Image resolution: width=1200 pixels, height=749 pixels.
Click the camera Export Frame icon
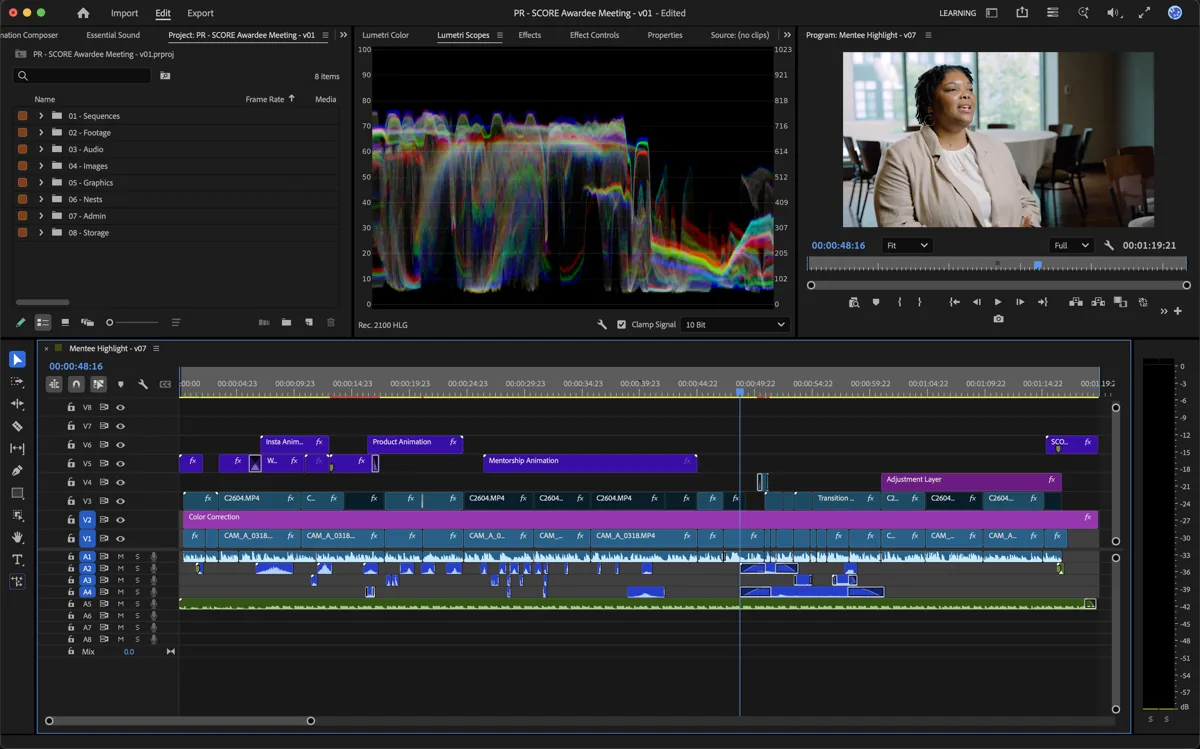click(998, 319)
